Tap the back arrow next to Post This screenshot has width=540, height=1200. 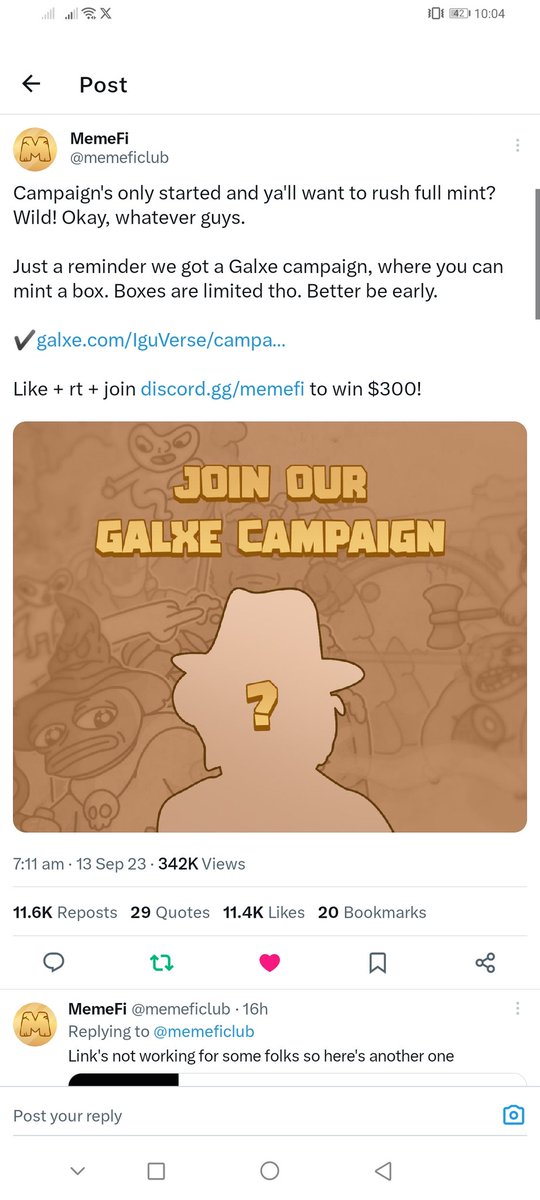[x=31, y=84]
